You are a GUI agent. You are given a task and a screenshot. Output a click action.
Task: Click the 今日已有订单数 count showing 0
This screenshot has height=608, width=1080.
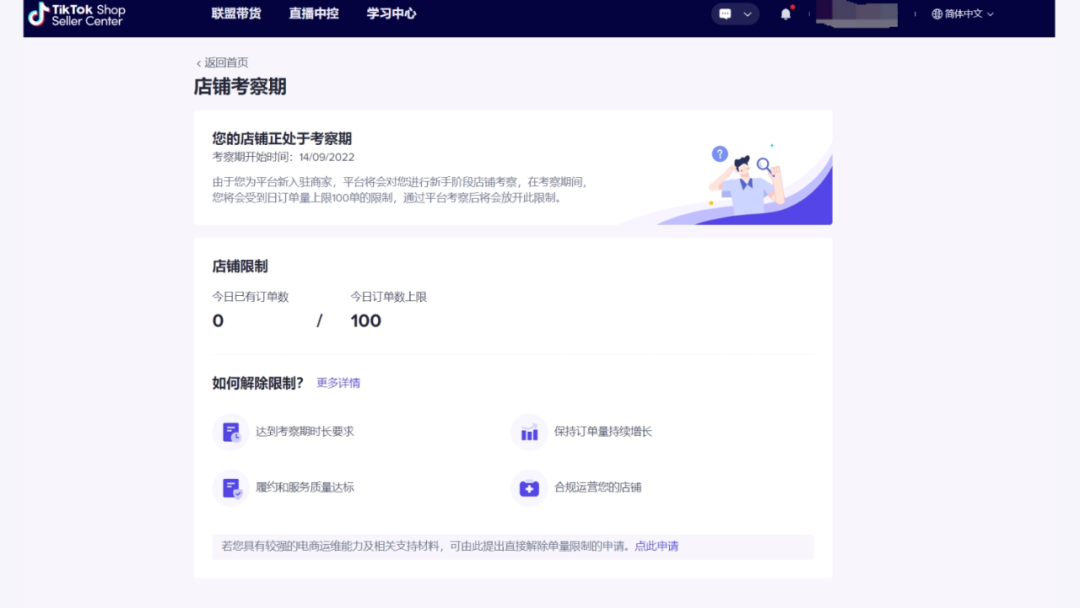pos(217,321)
